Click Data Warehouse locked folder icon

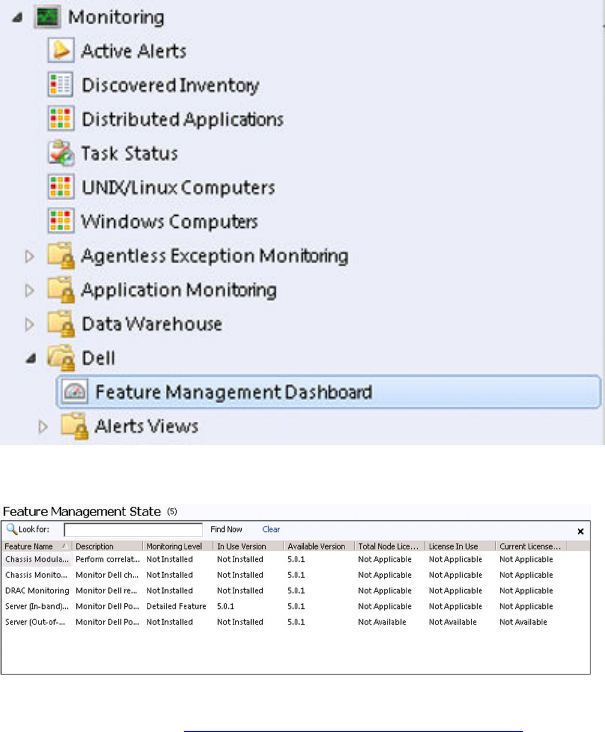tap(61, 324)
